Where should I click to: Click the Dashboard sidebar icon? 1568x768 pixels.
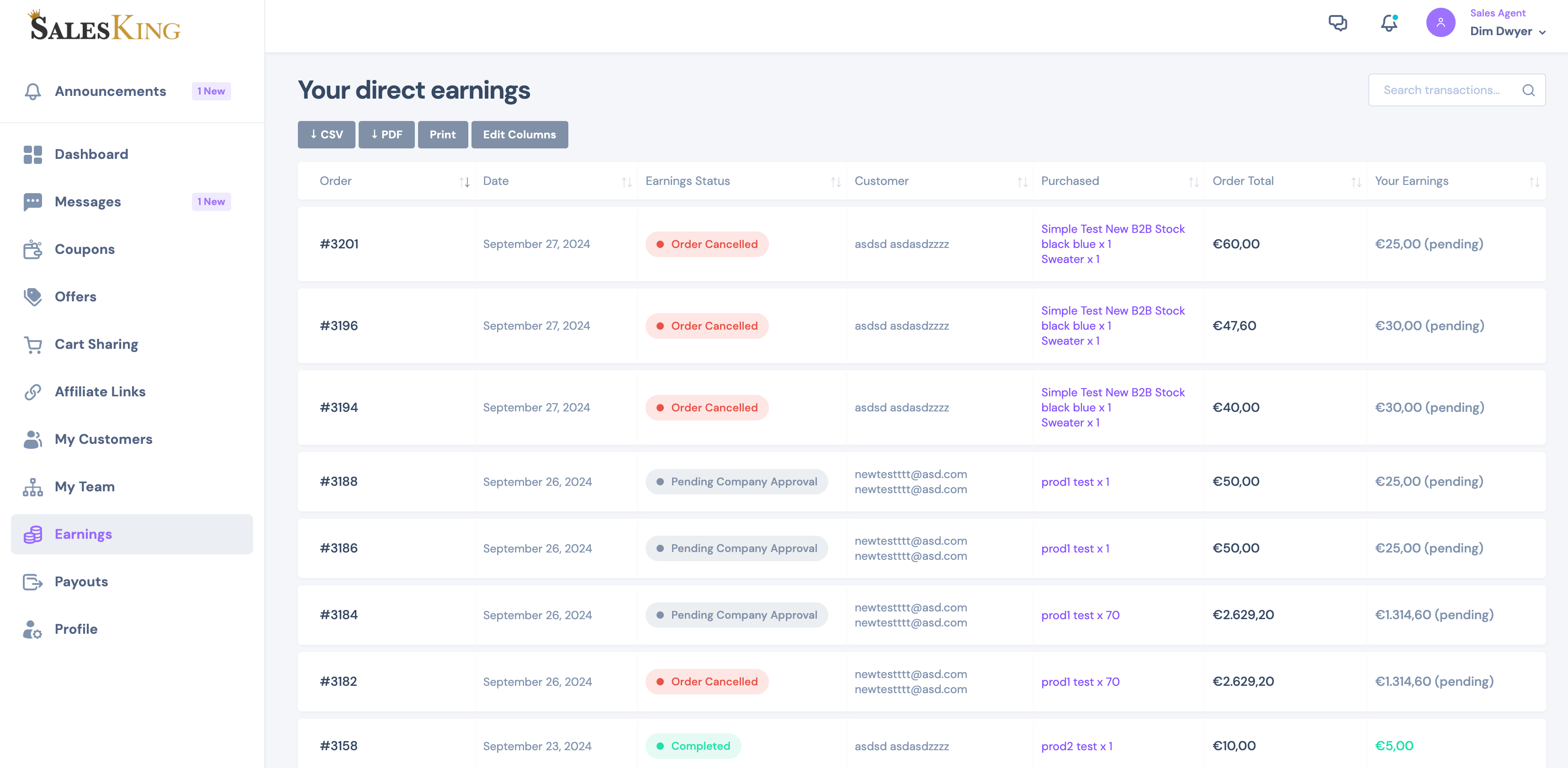(33, 154)
